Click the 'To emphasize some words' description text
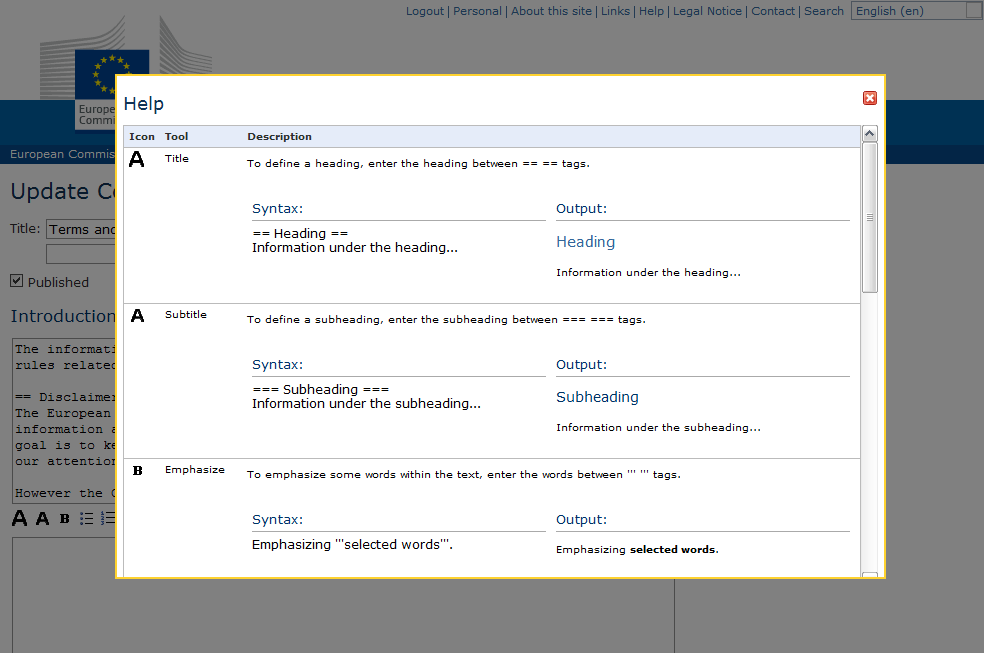Screen dimensions: 984x653 point(464,475)
